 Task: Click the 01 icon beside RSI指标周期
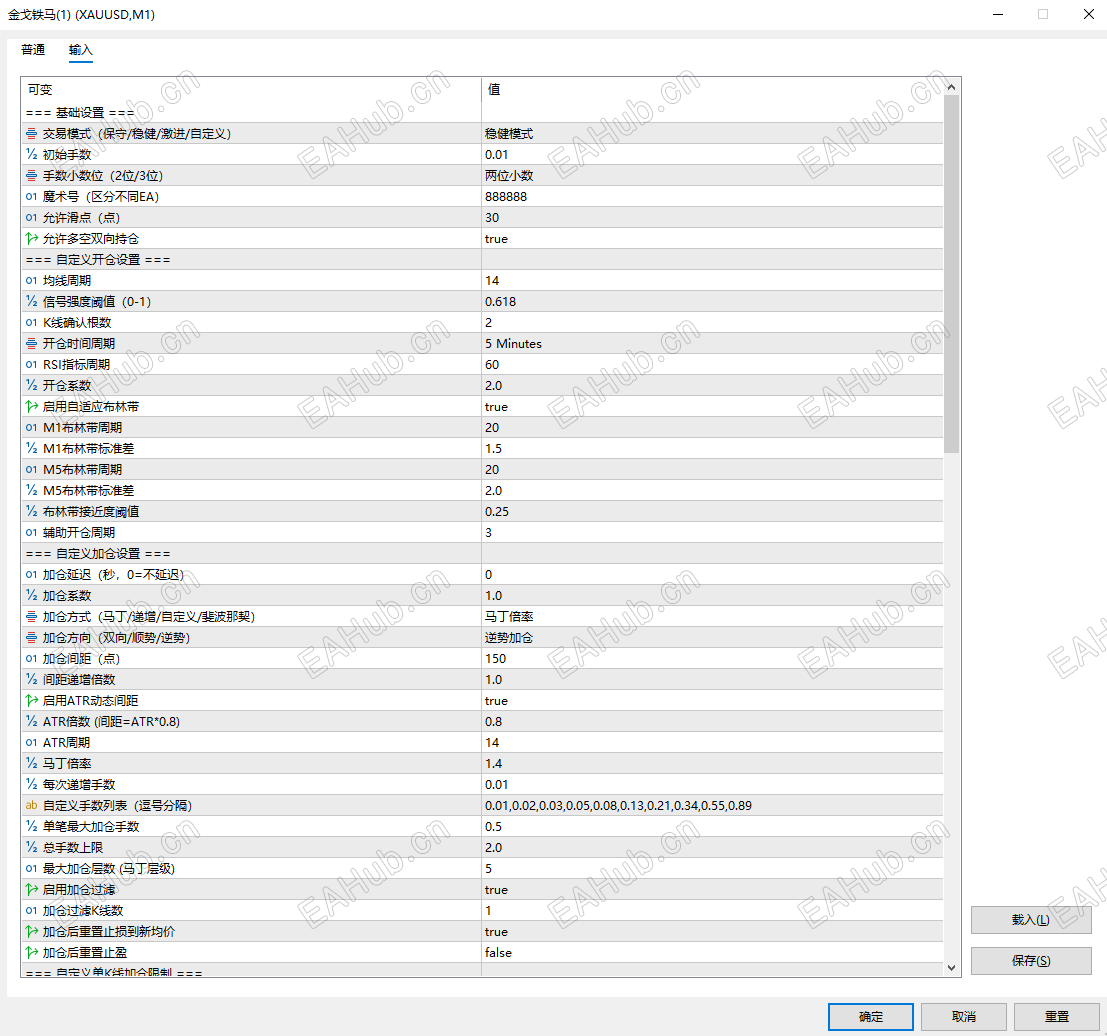[x=31, y=364]
